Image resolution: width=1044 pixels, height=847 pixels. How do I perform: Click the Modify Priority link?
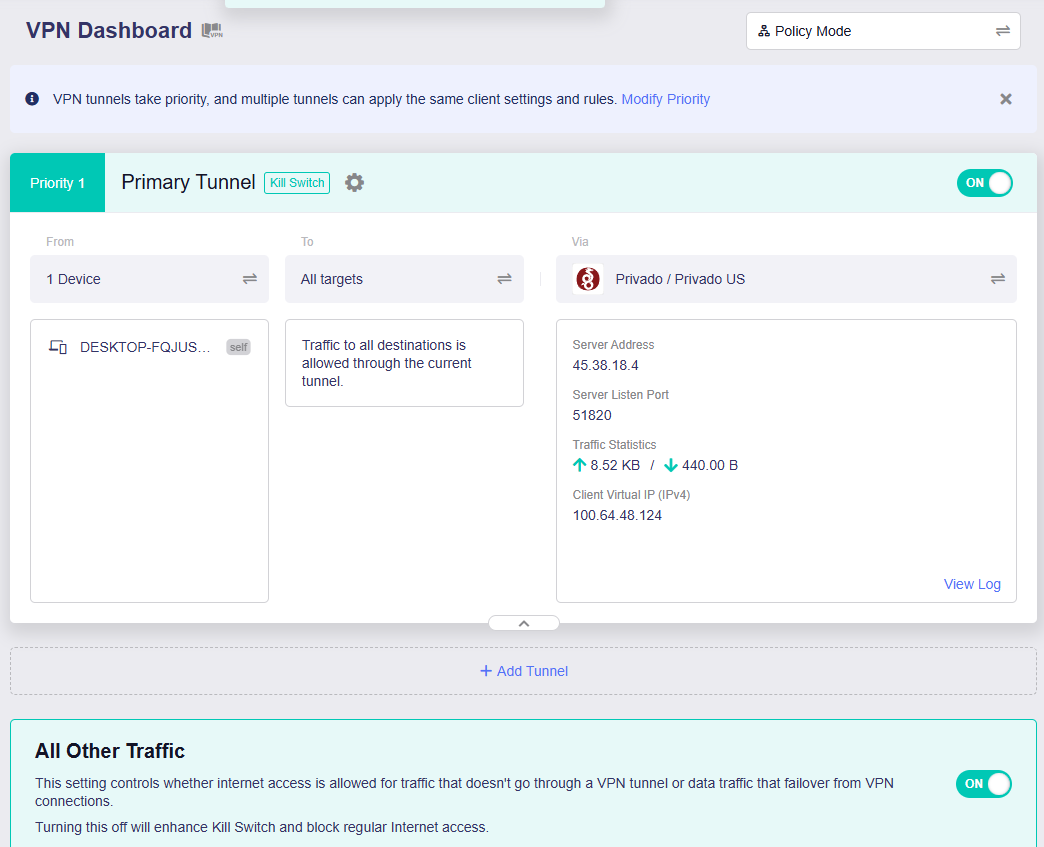(x=665, y=99)
